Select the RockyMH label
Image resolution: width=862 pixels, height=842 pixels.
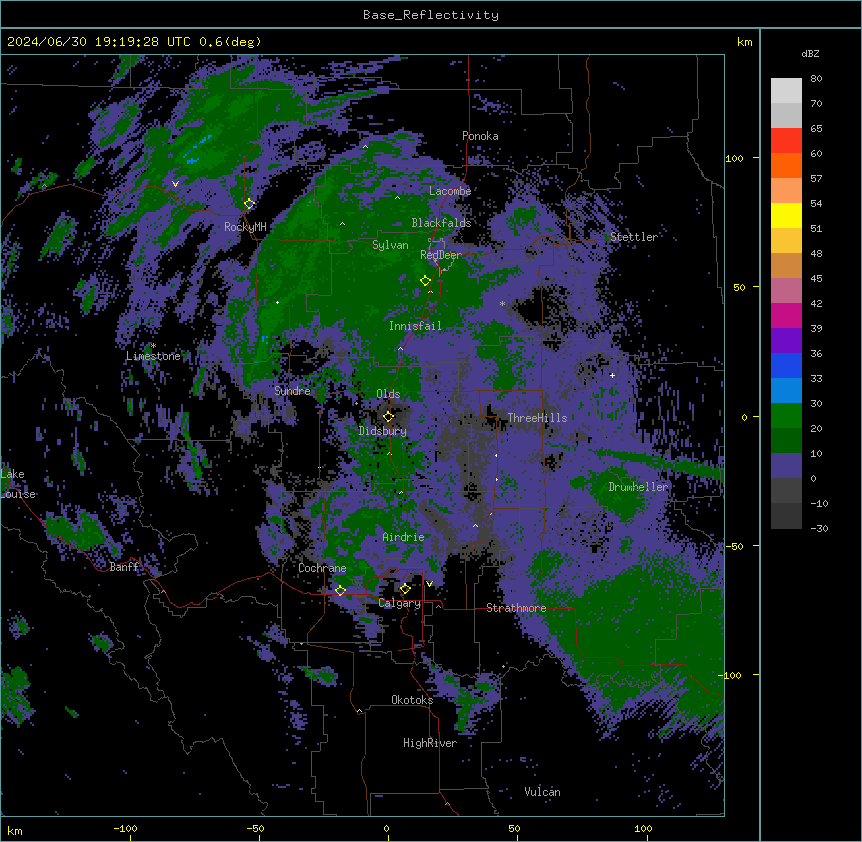coord(245,227)
